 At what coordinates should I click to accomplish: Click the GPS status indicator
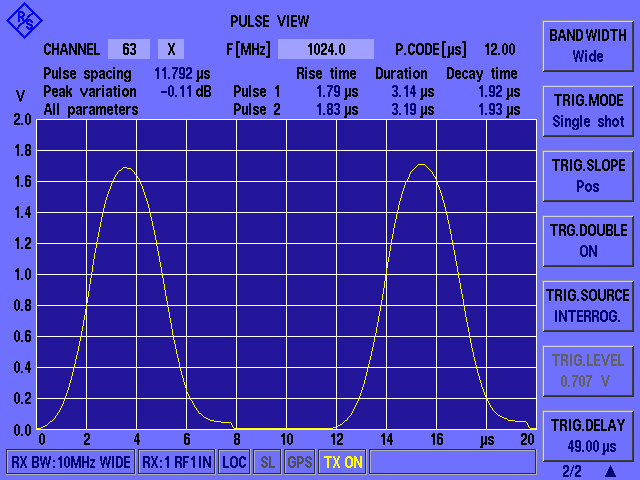pyautogui.click(x=299, y=462)
